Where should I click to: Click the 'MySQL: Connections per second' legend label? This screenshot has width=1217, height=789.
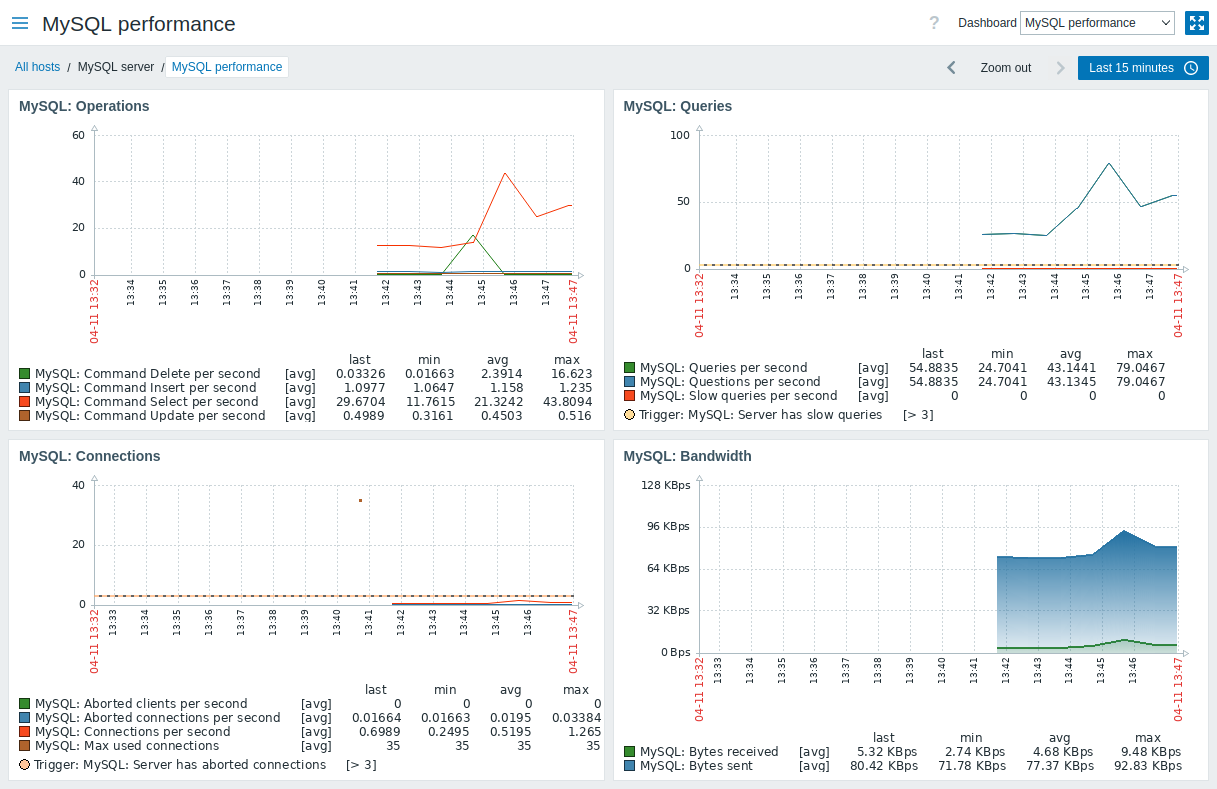[133, 732]
